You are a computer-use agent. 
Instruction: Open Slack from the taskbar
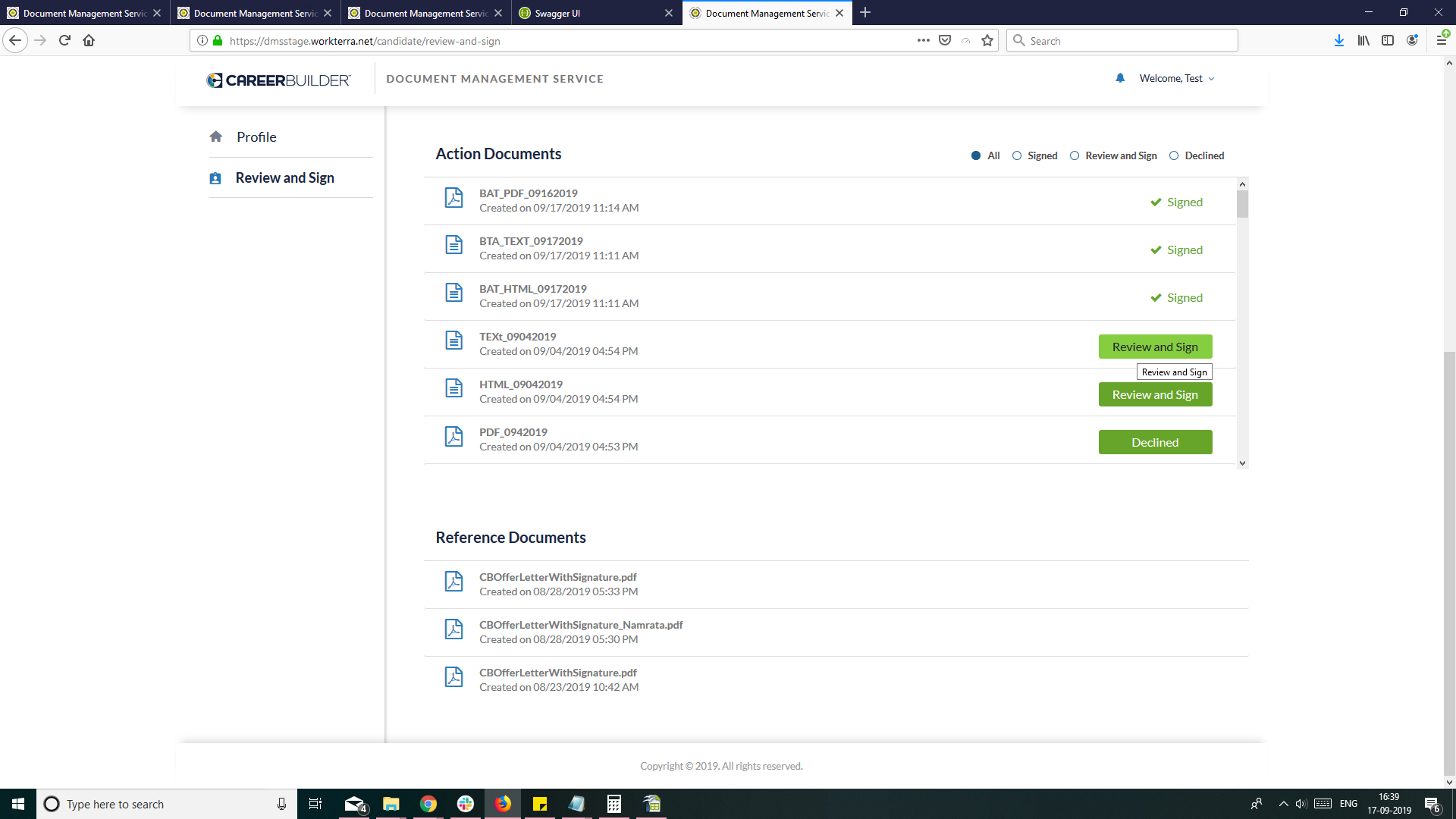(466, 804)
